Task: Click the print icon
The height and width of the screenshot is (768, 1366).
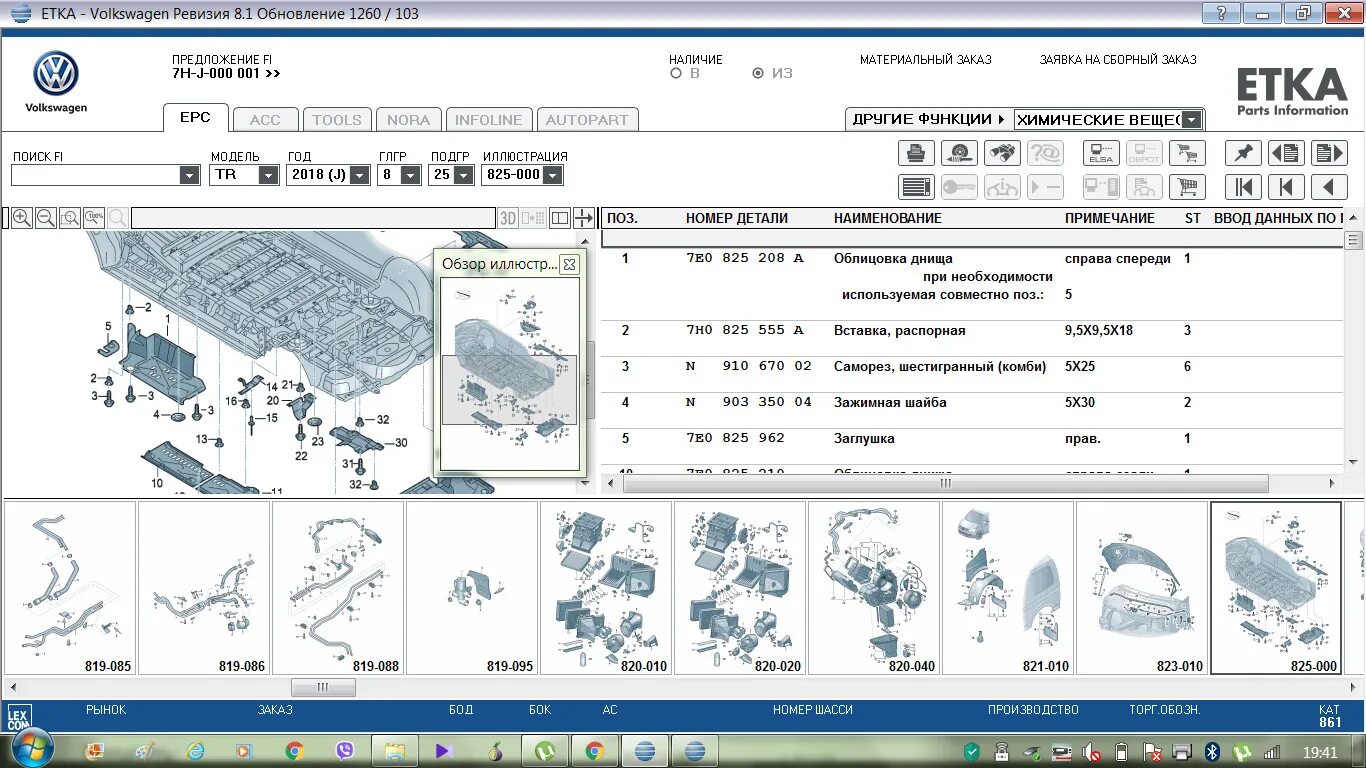Action: (916, 153)
